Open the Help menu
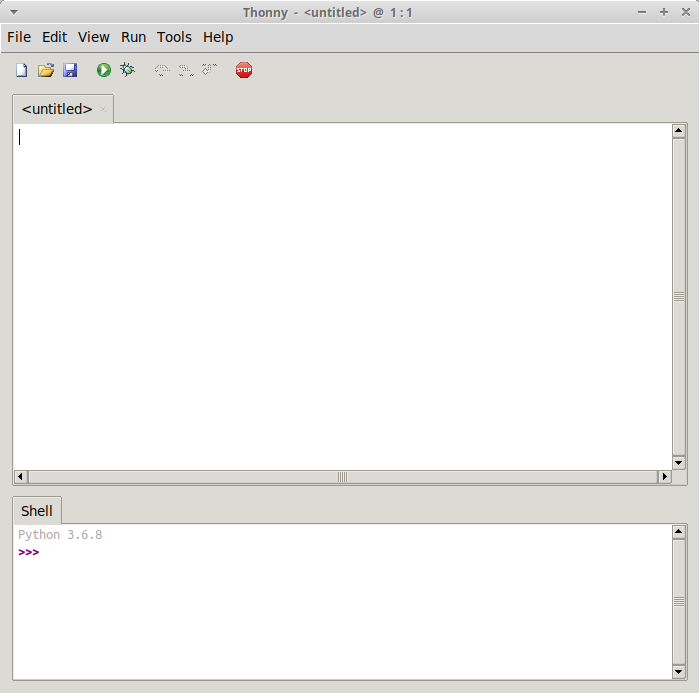699x693 pixels. (x=218, y=37)
